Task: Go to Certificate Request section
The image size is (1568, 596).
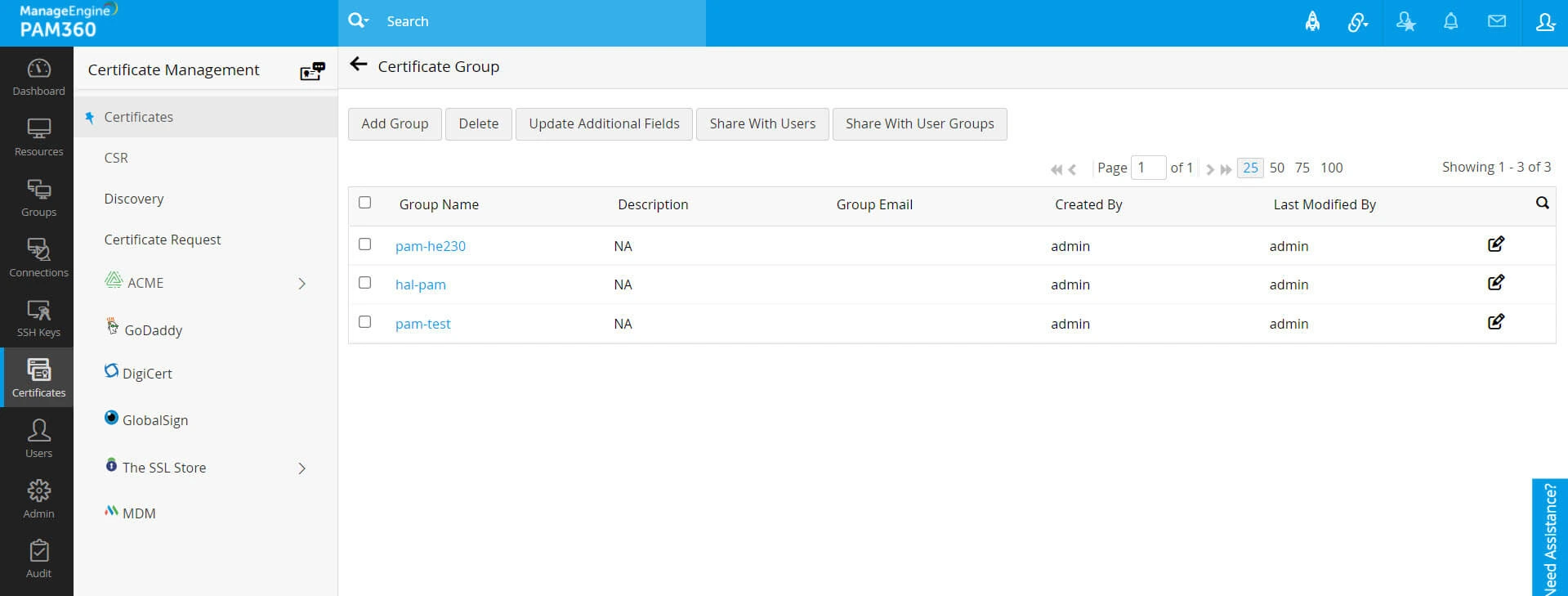Action: tap(163, 240)
